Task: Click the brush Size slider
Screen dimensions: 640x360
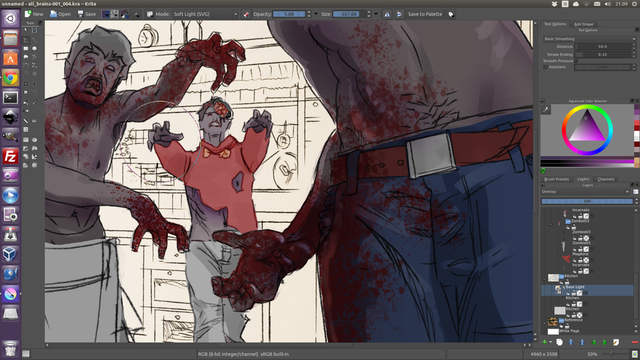Action: coord(349,14)
